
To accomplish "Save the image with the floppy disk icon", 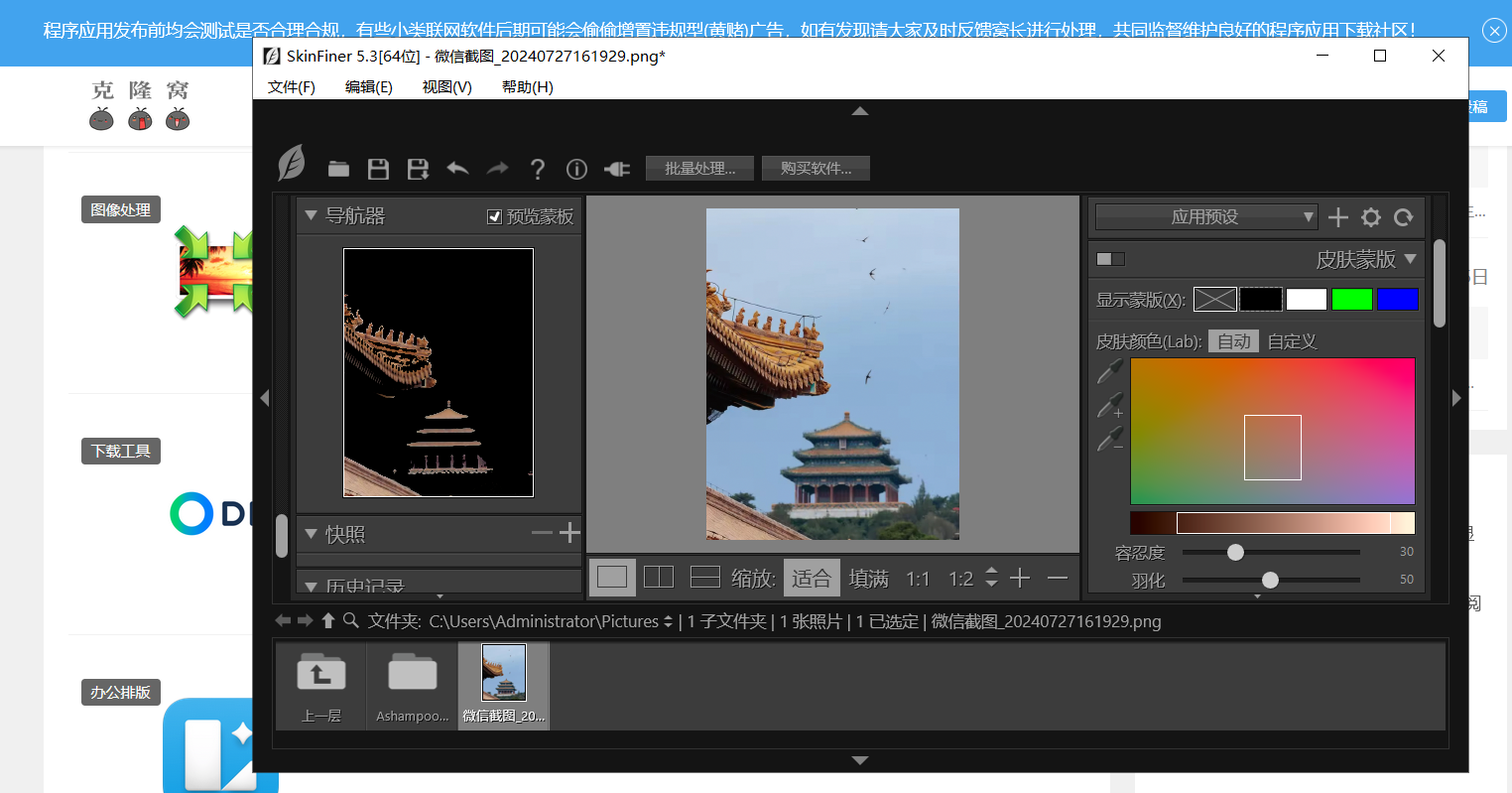I will pyautogui.click(x=378, y=169).
